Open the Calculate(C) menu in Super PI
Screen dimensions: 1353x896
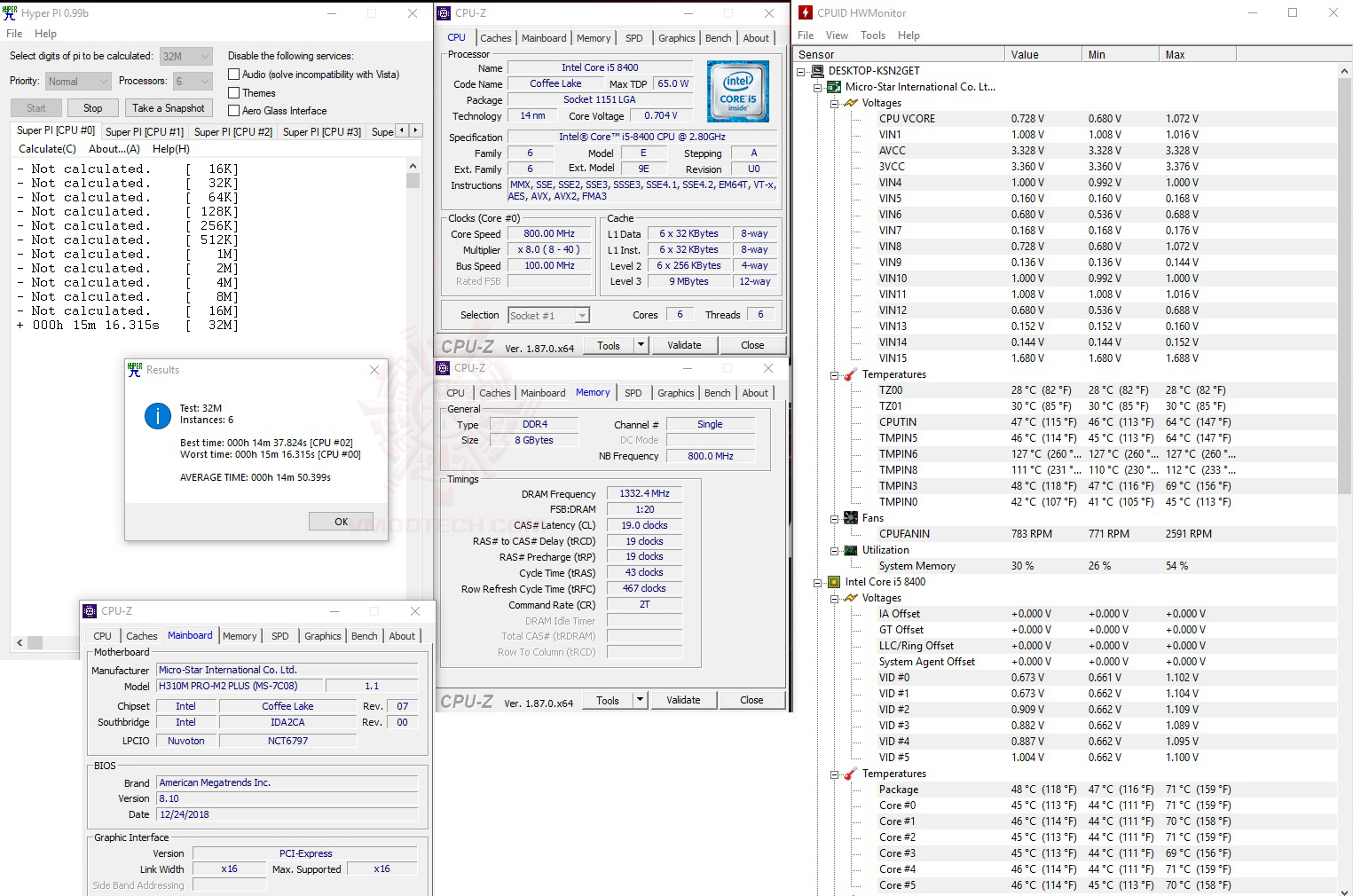48,149
